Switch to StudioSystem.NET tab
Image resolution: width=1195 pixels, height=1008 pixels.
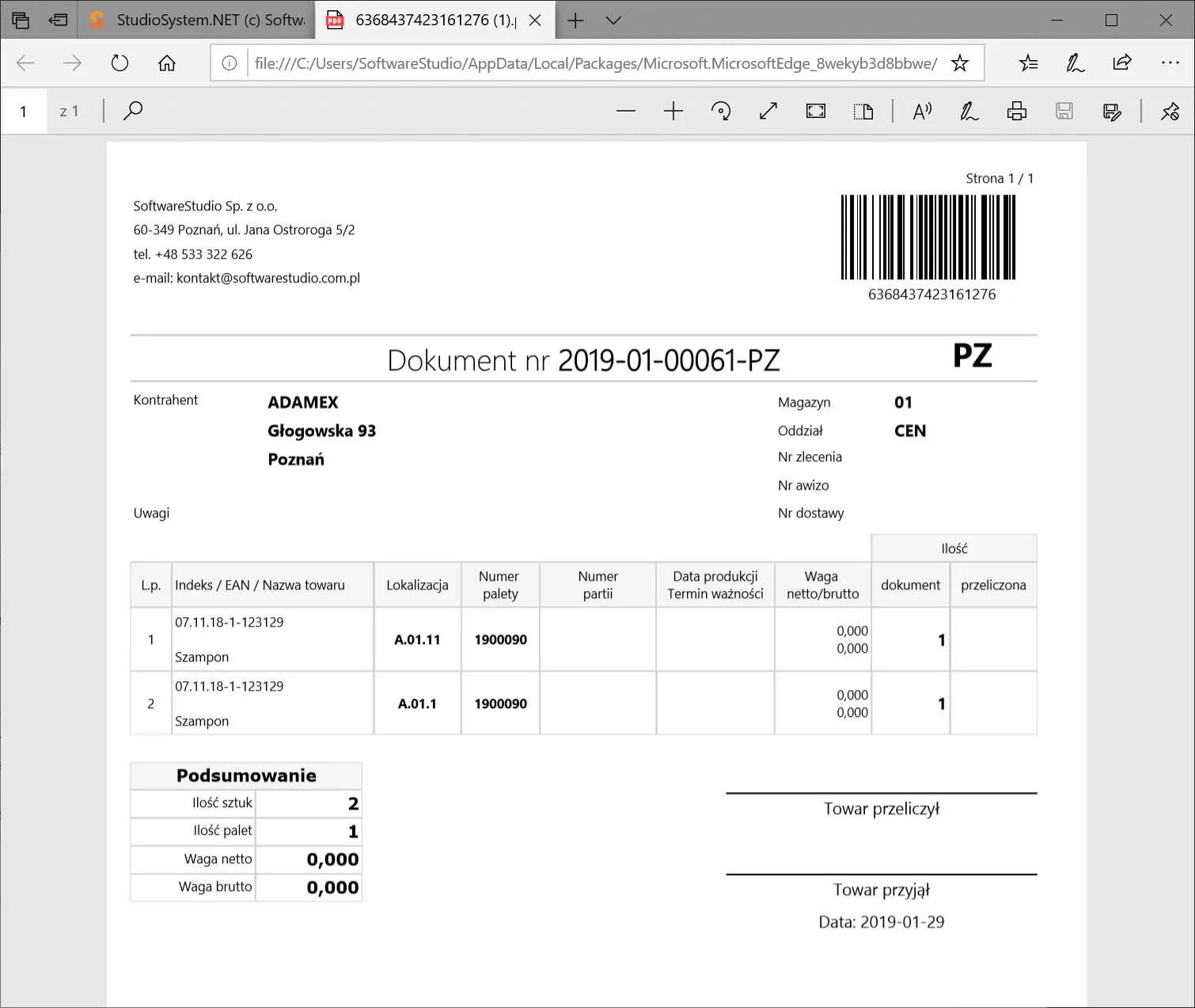pos(196,20)
